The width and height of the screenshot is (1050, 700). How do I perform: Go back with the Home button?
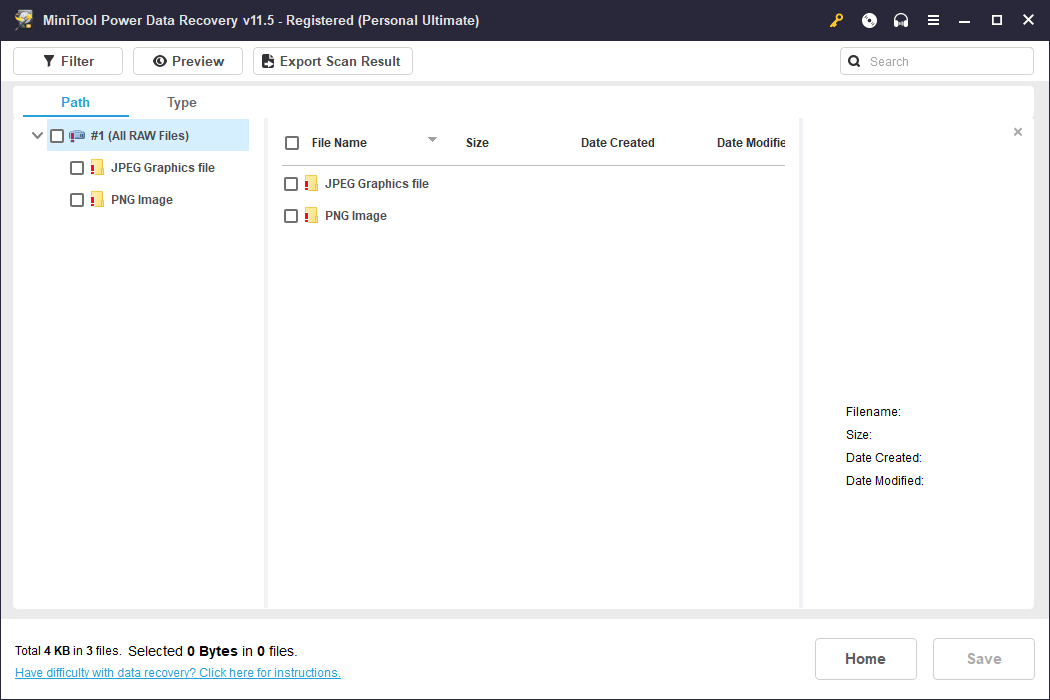pos(865,658)
